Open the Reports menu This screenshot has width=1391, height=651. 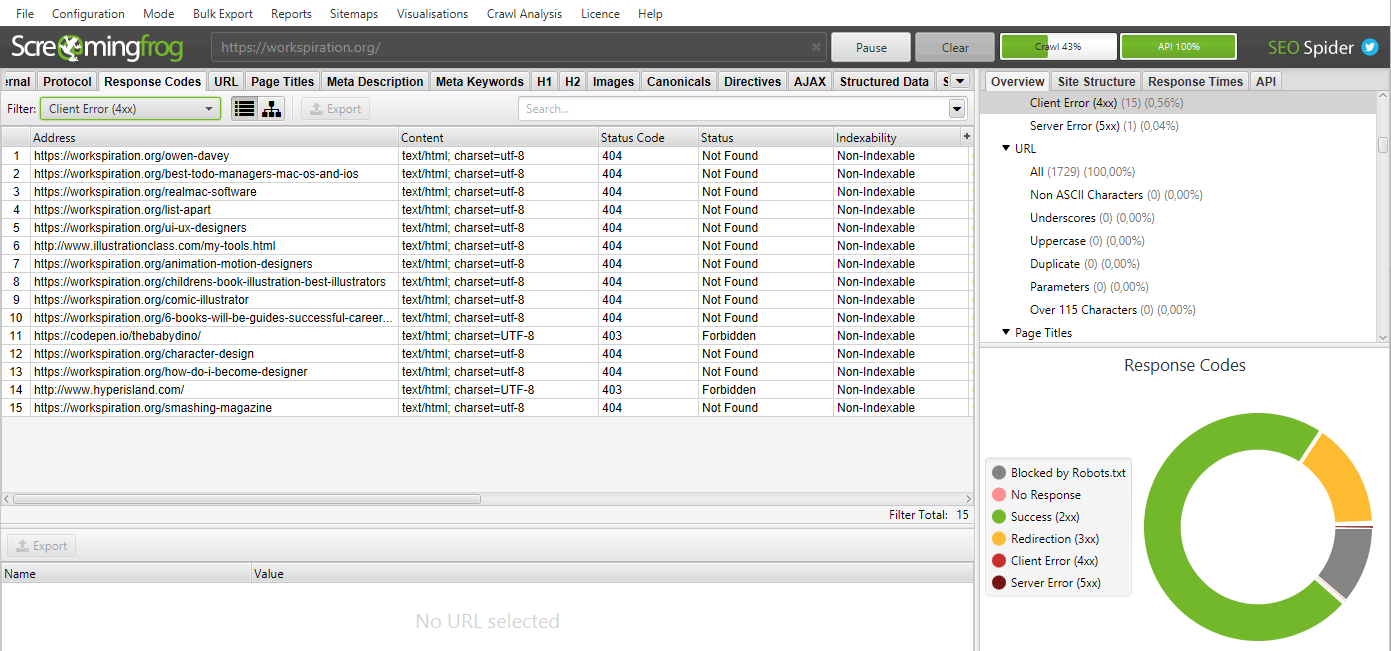tap(291, 14)
